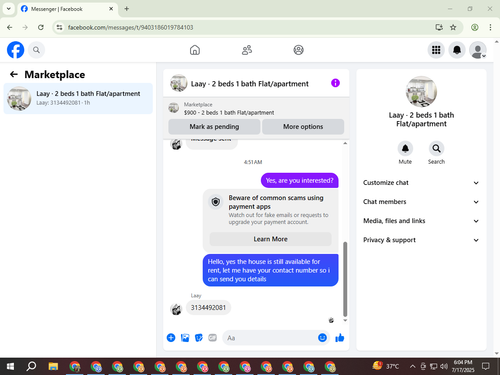Click the More options button
The image size is (500, 375).
tap(303, 127)
